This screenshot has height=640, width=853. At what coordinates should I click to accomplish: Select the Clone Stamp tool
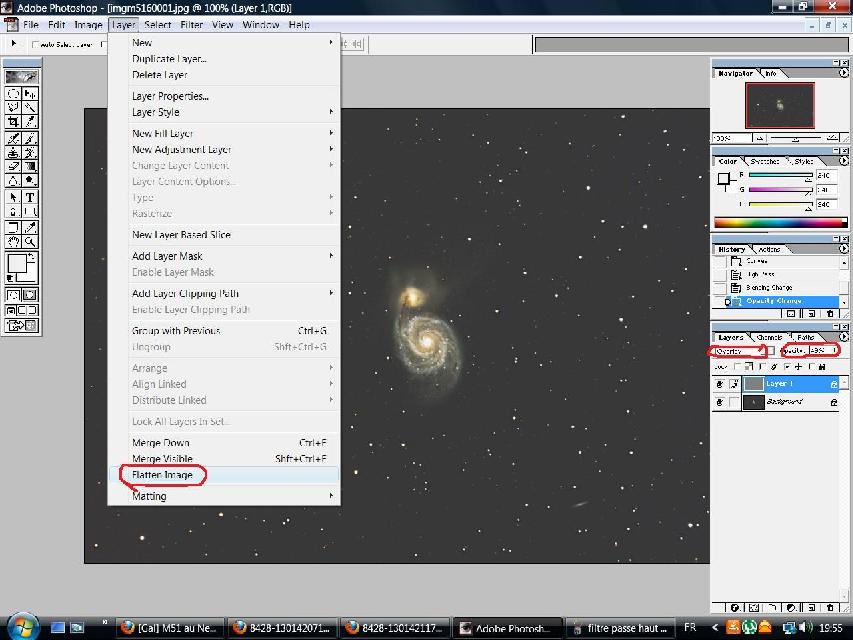[13, 152]
